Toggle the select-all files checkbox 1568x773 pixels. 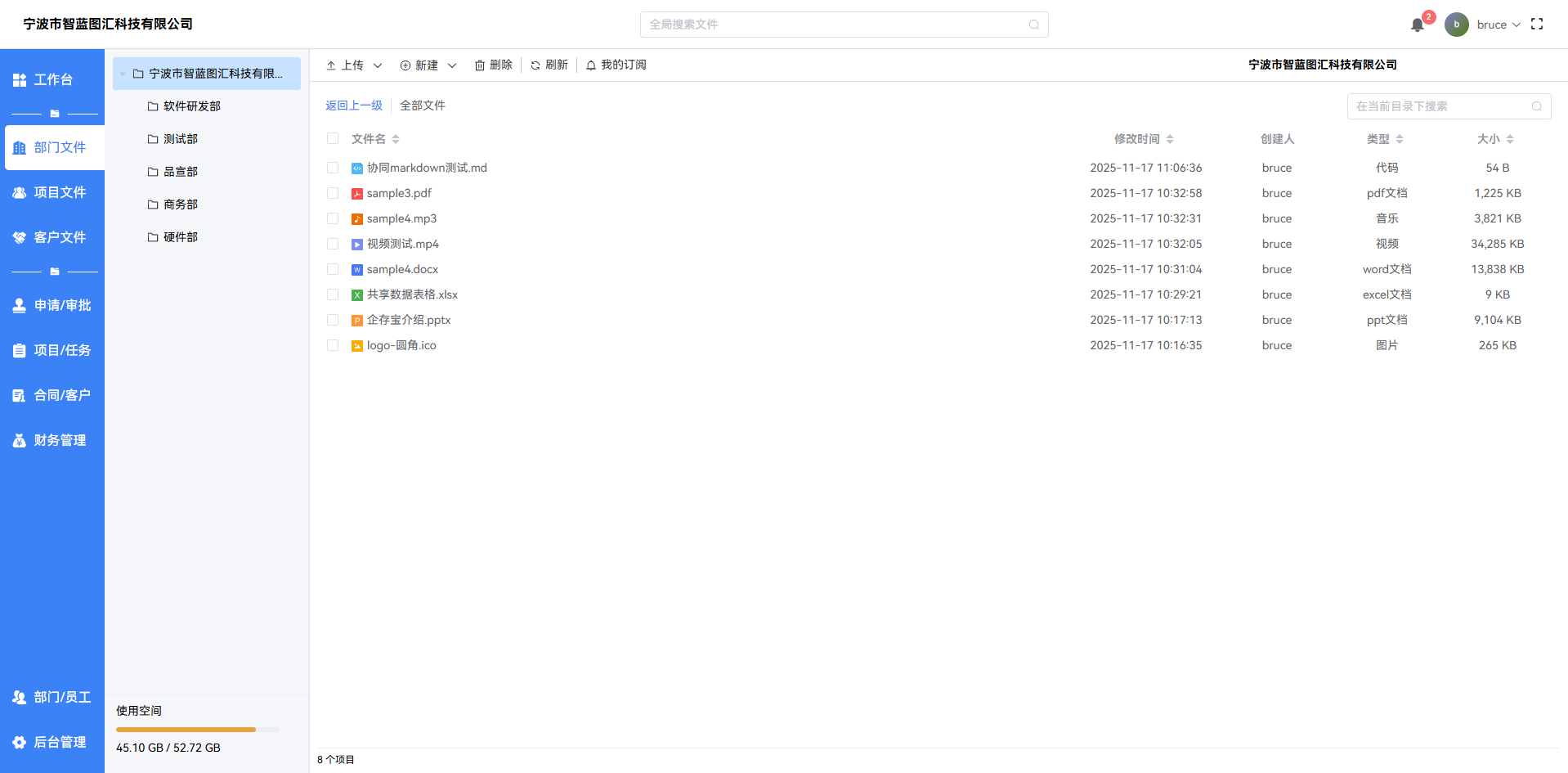point(333,138)
